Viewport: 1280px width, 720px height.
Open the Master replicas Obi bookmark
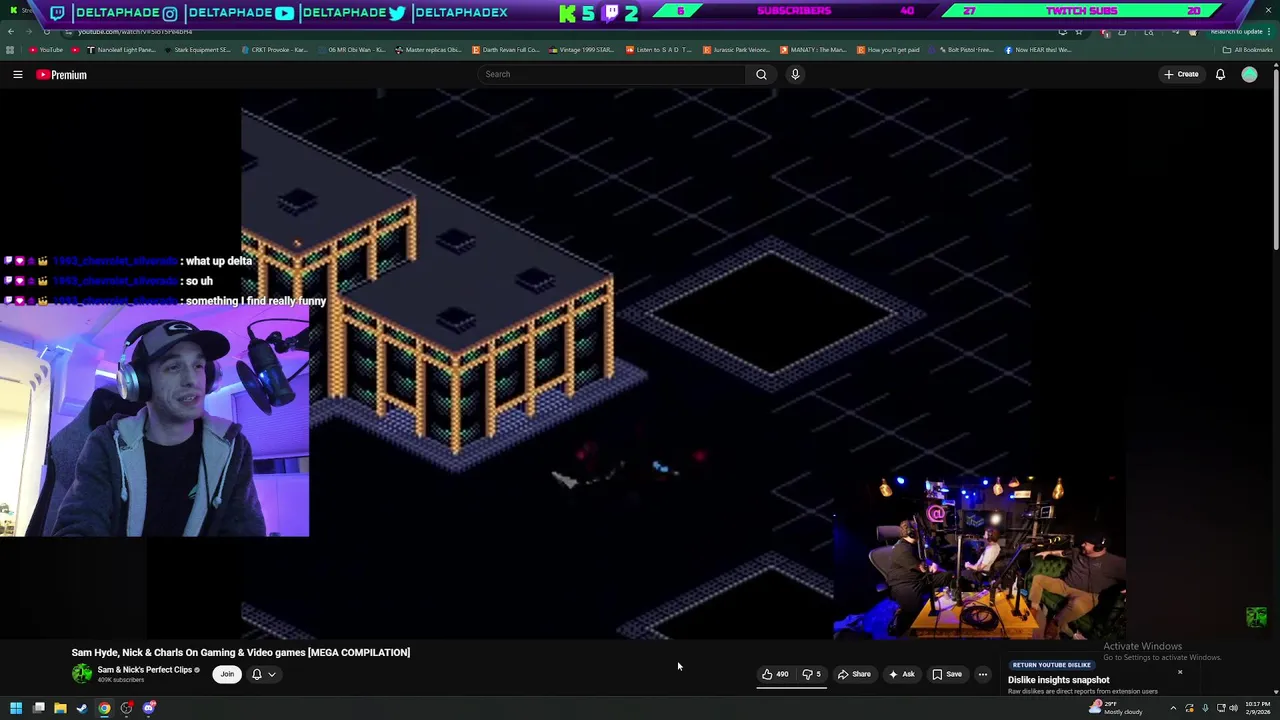coord(429,50)
